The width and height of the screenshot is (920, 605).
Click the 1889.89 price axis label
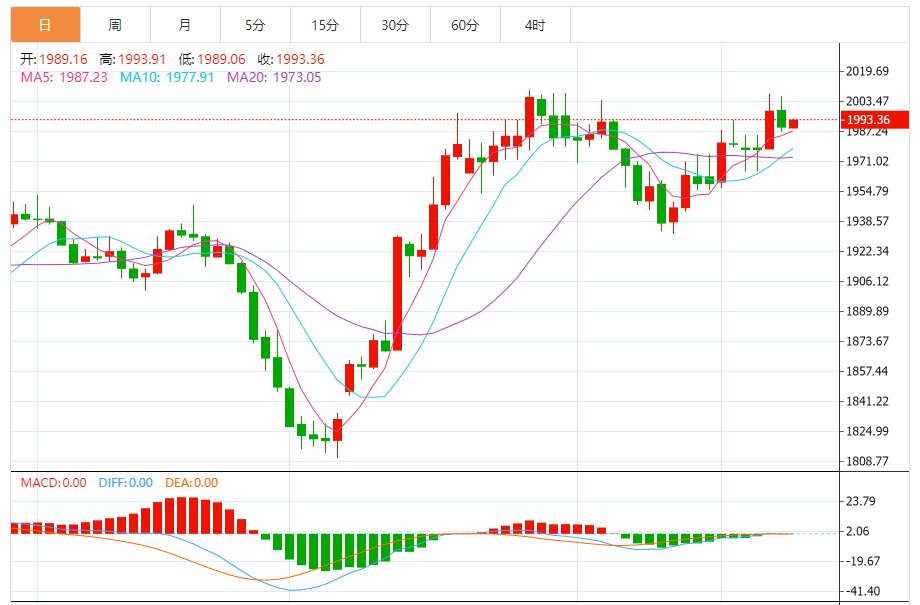(x=867, y=312)
